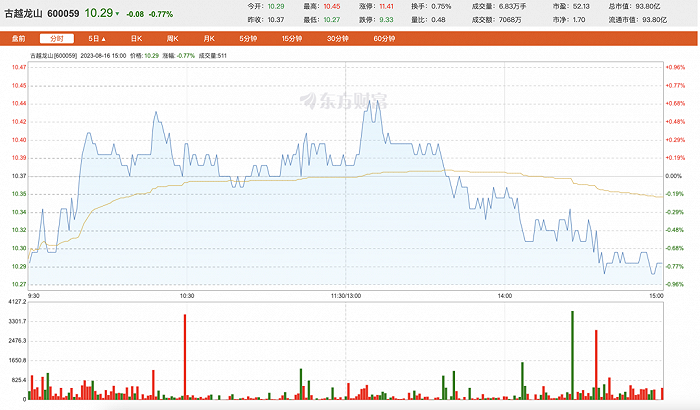Viewport: 700px width, 410px height.
Task: Expand the 5日 tab arrow indicator
Action: coord(104,39)
